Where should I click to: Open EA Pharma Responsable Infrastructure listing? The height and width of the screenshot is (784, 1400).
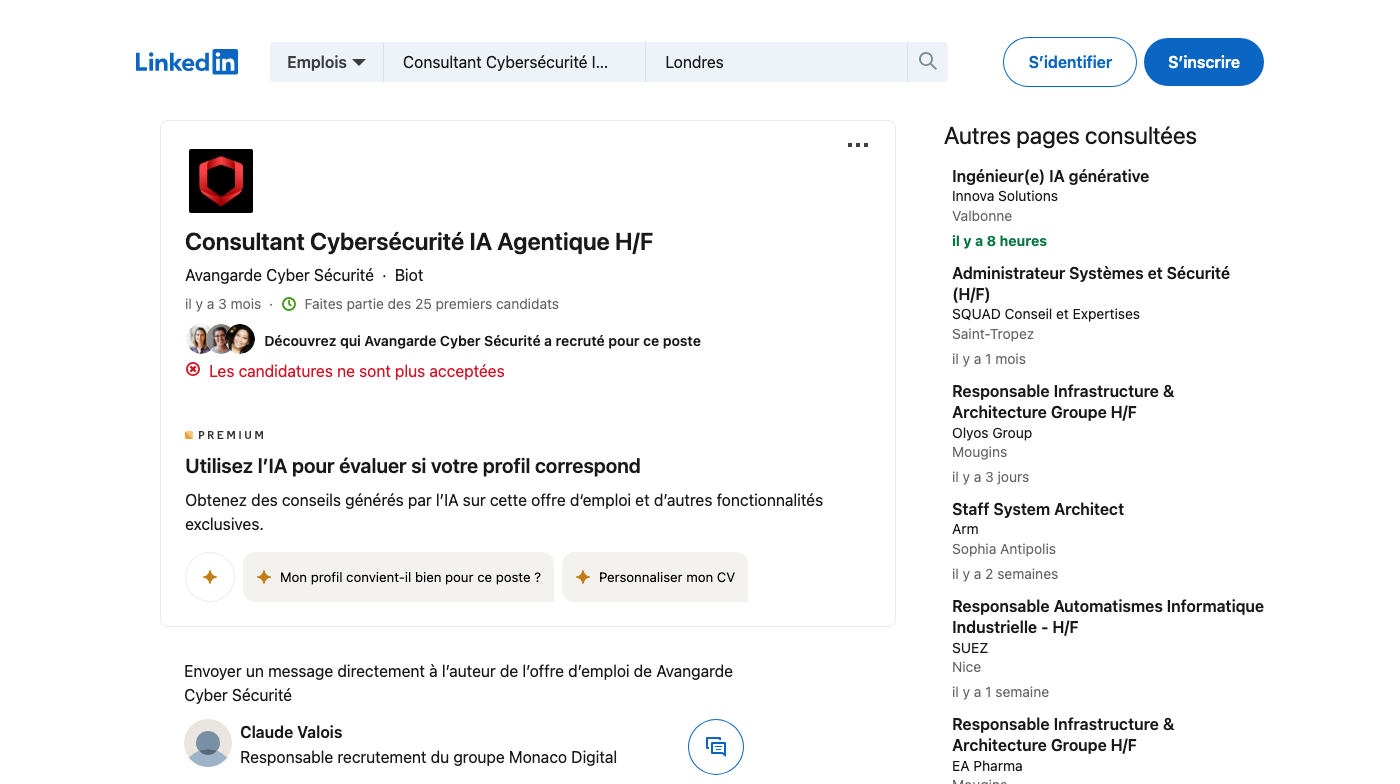pos(1063,734)
